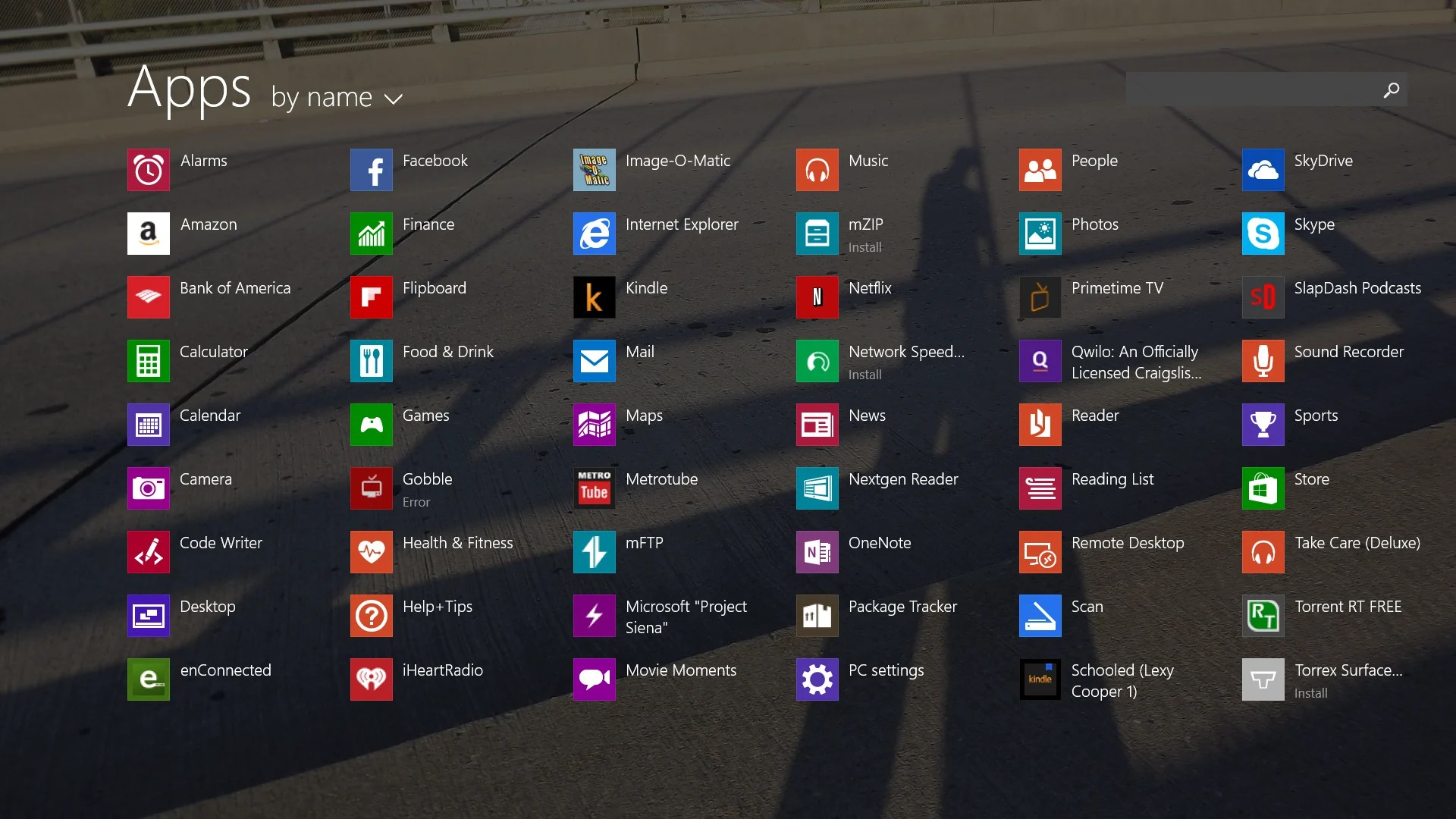The height and width of the screenshot is (819, 1456).
Task: Click Install under mZIP
Action: pyautogui.click(x=864, y=247)
